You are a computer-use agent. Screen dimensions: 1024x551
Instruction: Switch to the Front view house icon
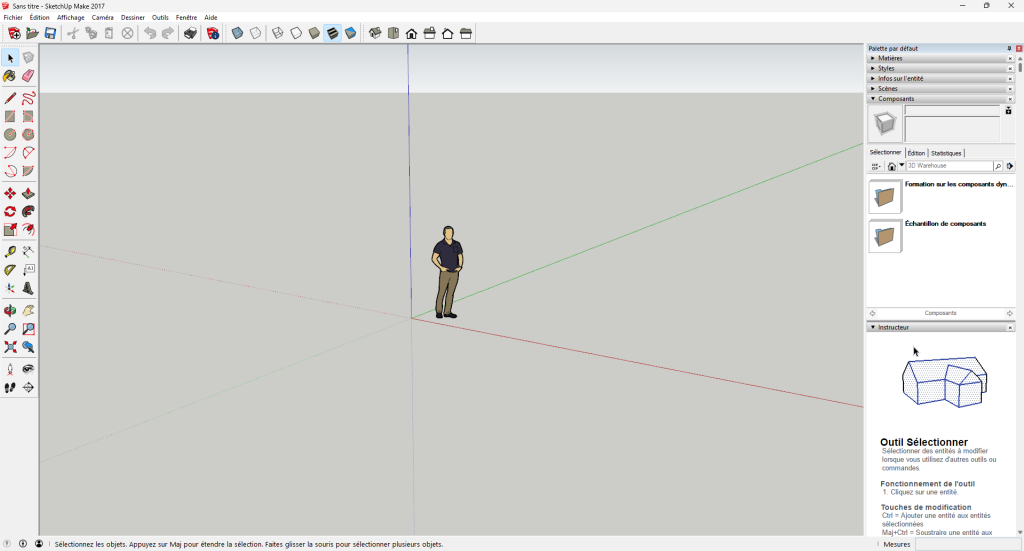(x=411, y=33)
